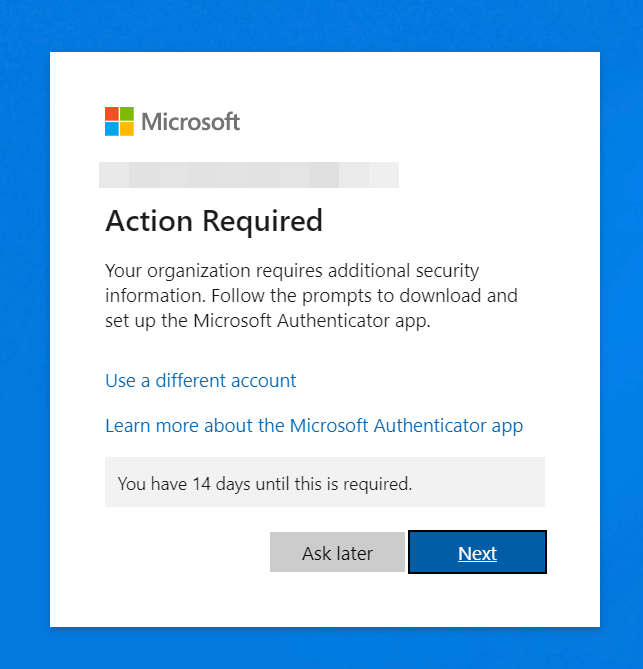Click the 14 days remaining notice banner

point(324,483)
